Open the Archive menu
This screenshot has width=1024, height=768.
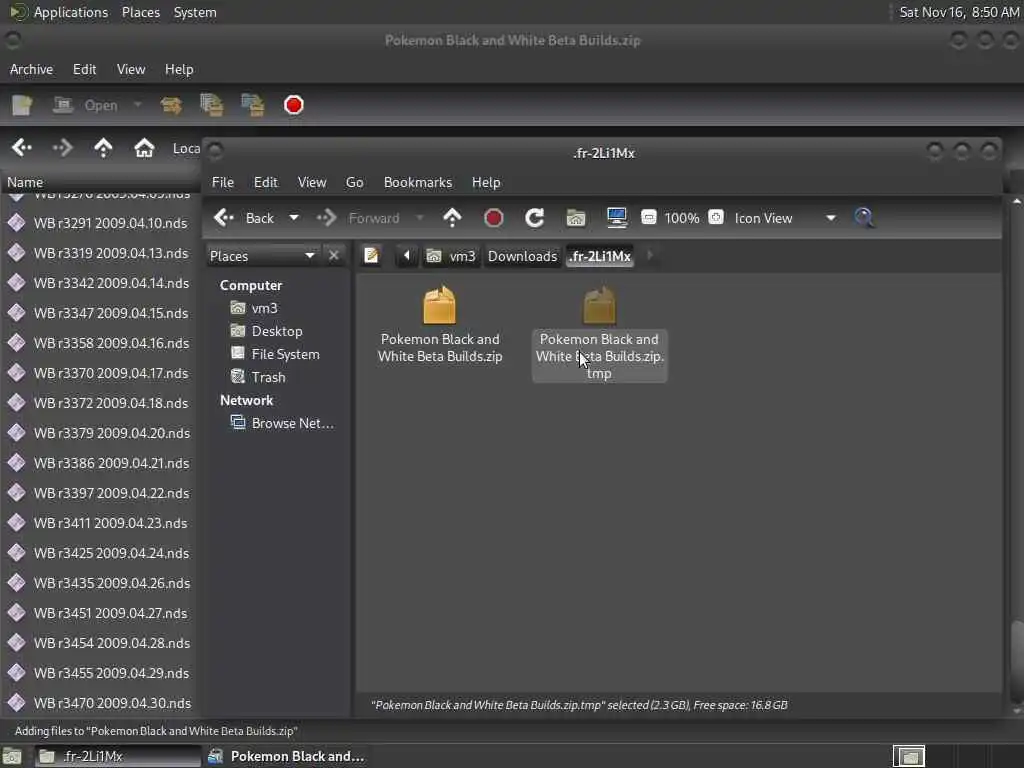tap(31, 69)
